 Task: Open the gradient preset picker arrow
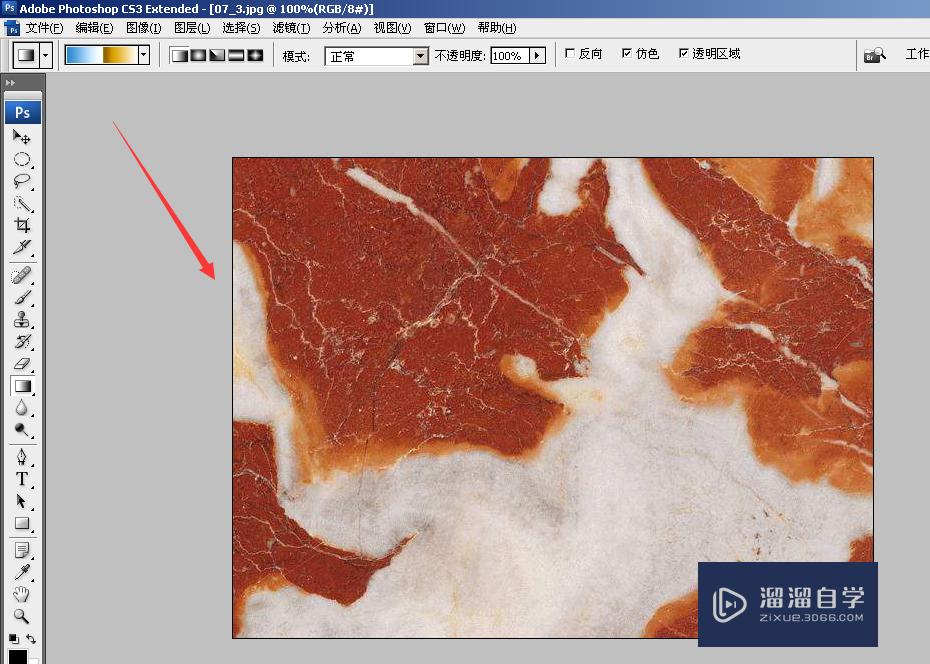pyautogui.click(x=142, y=55)
